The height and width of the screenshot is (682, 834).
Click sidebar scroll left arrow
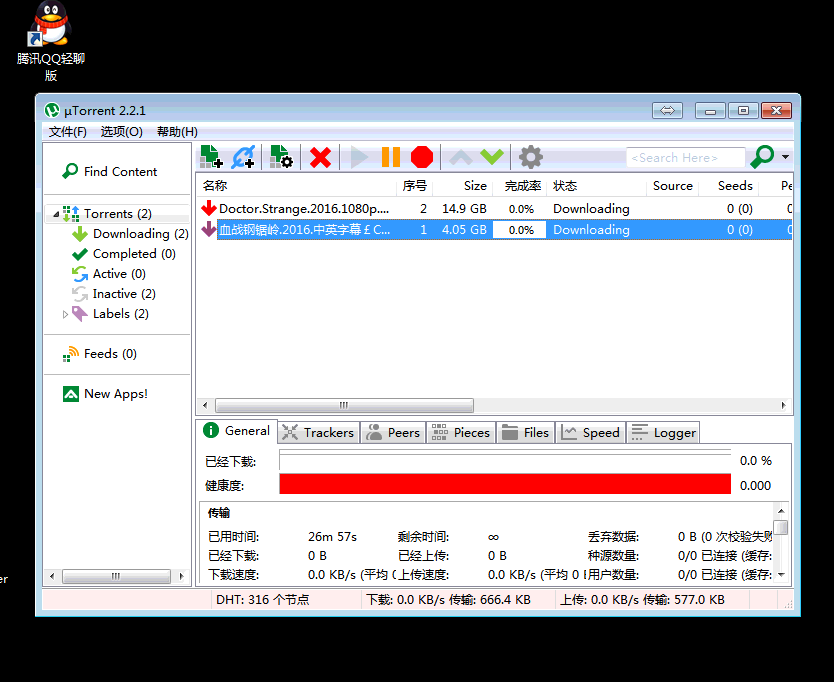(x=52, y=576)
